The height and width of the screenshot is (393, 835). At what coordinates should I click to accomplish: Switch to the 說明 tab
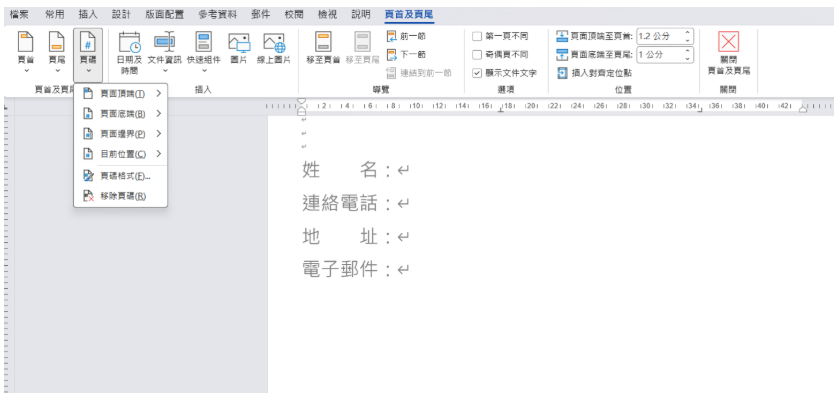(361, 15)
